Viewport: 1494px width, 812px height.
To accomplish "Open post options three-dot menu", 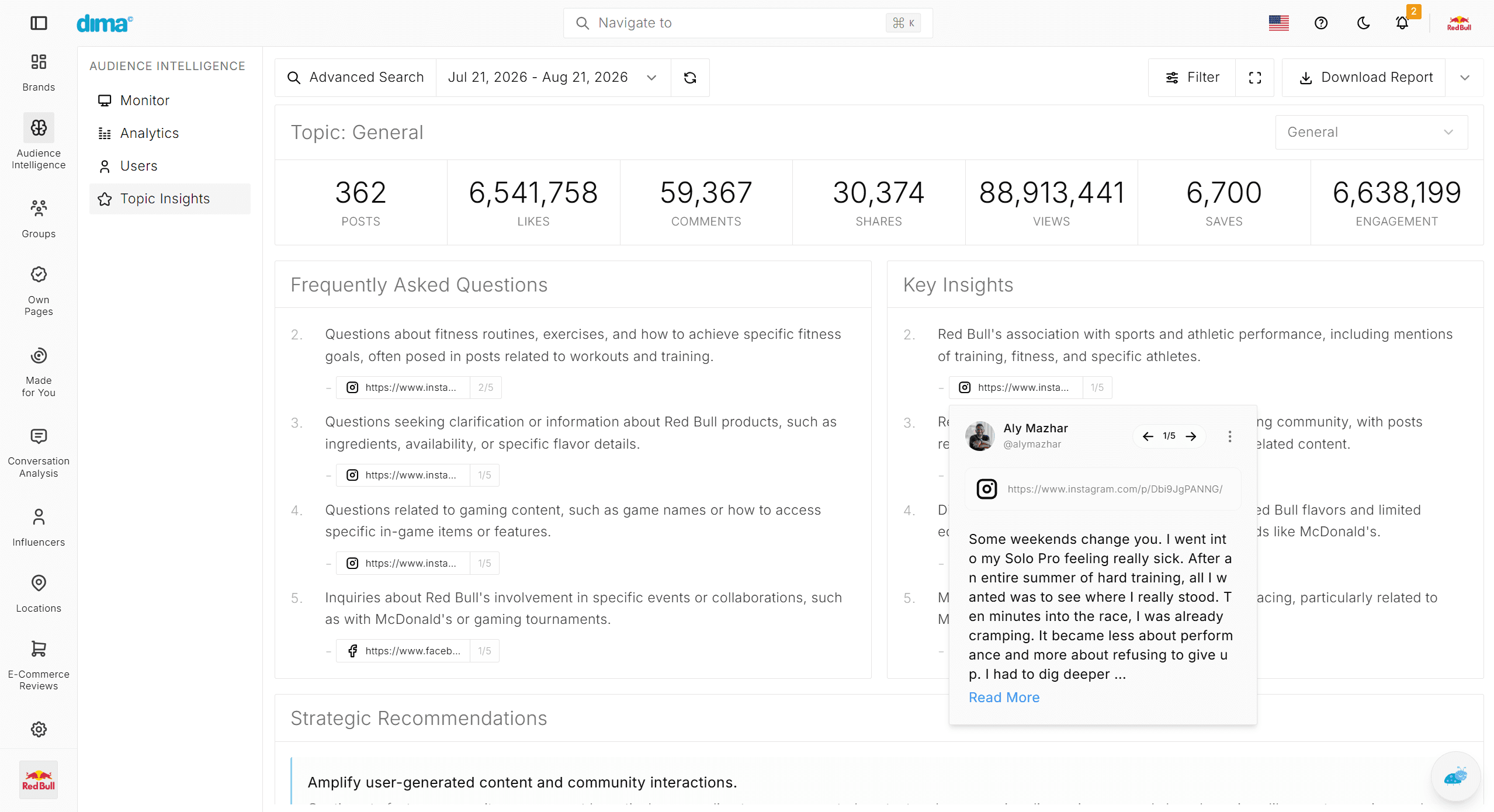I will click(x=1229, y=436).
